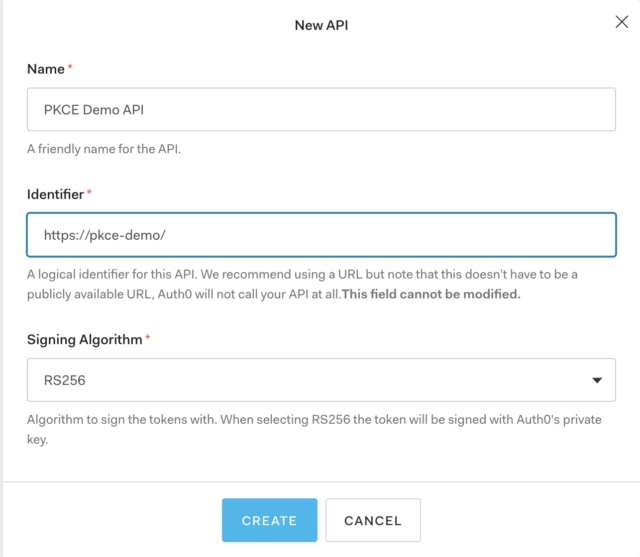This screenshot has width=640, height=557.
Task: Click the Name input field
Action: [x=321, y=109]
